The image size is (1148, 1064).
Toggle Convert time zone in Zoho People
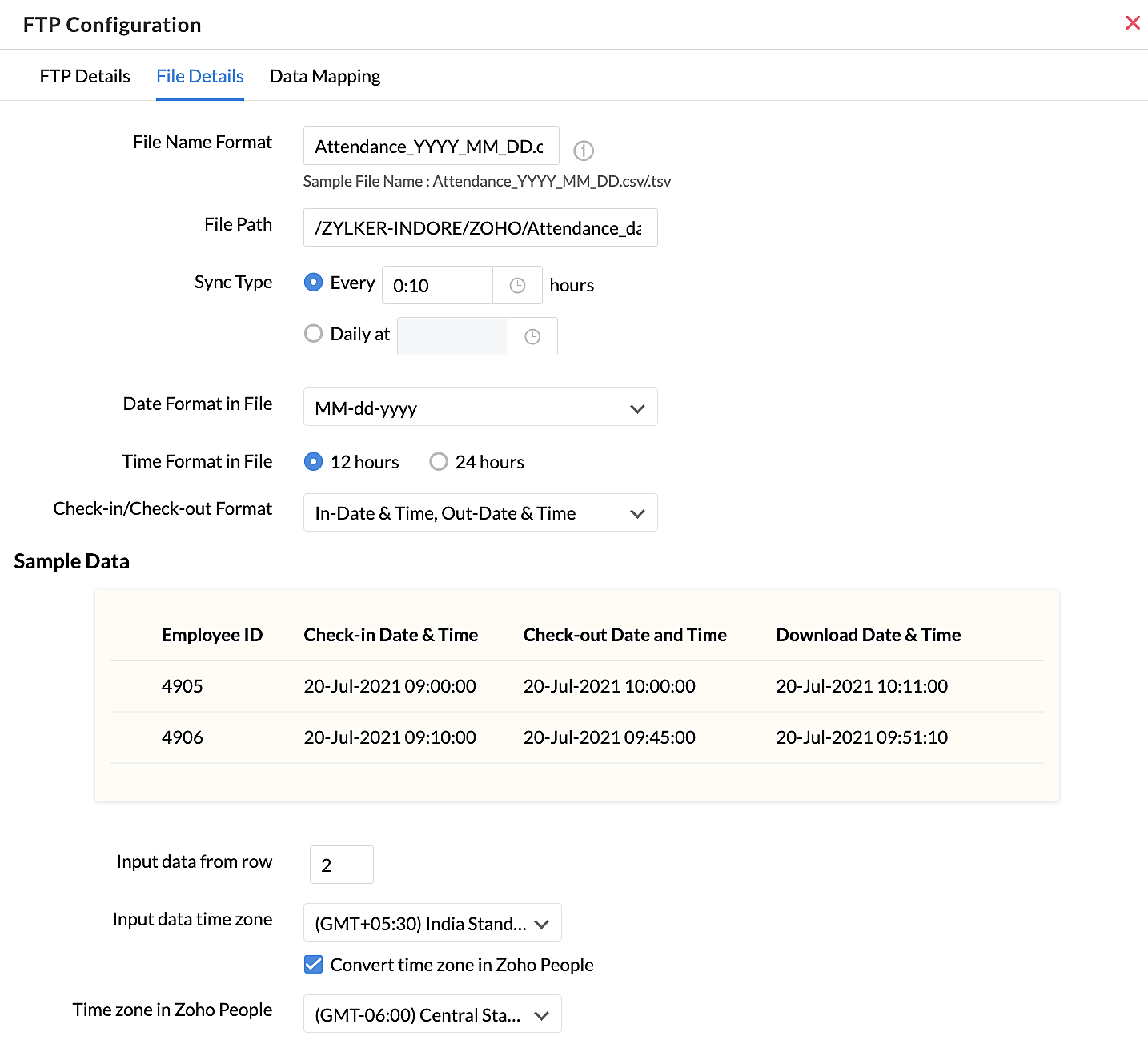coord(314,965)
